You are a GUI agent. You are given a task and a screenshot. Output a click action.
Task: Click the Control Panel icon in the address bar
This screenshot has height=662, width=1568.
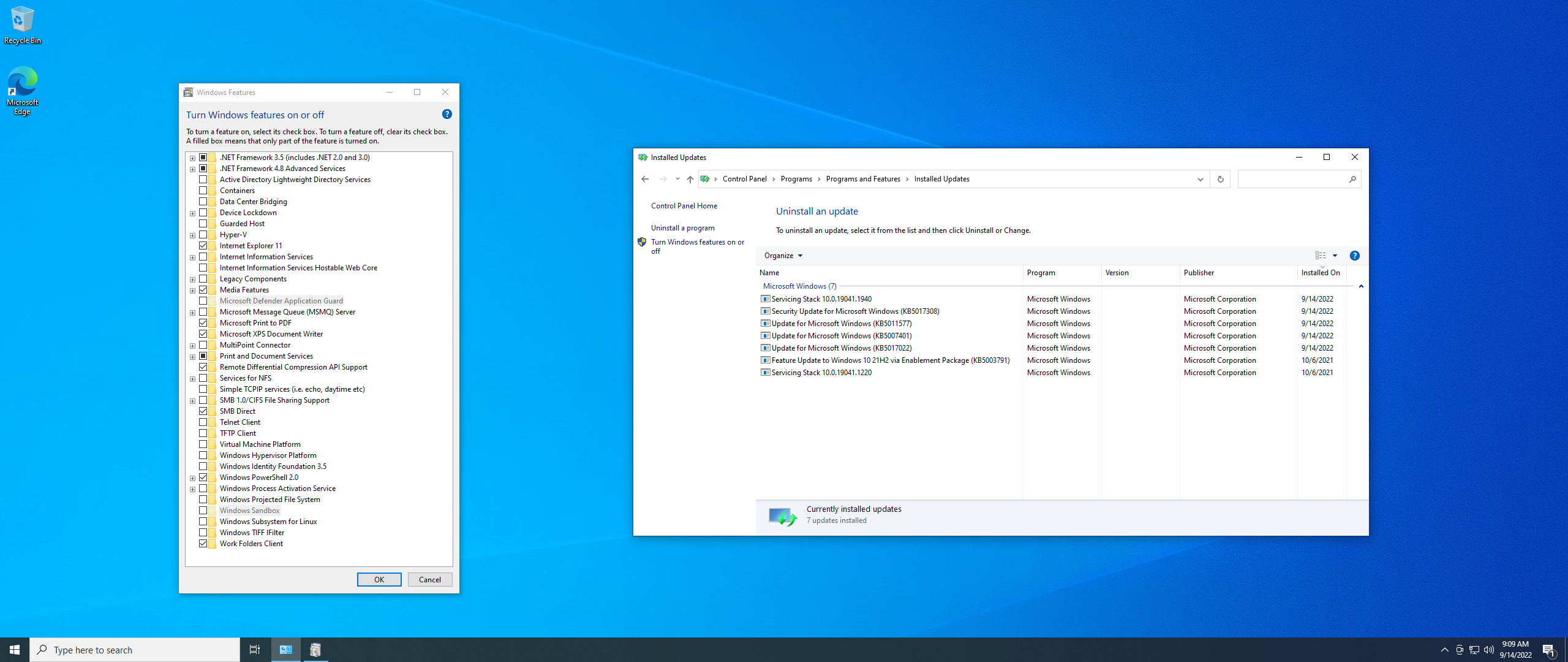tap(705, 179)
